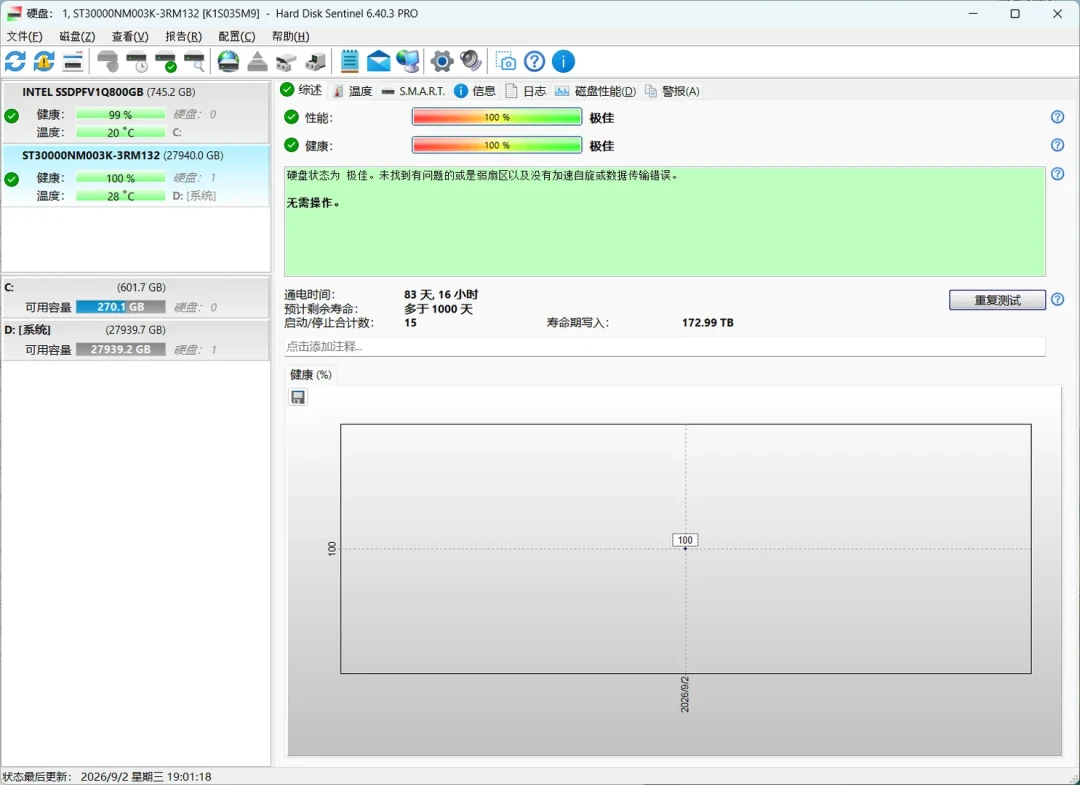Screen dimensions: 1080x785
Task: Switch to the 信息 tab
Action: [x=475, y=91]
